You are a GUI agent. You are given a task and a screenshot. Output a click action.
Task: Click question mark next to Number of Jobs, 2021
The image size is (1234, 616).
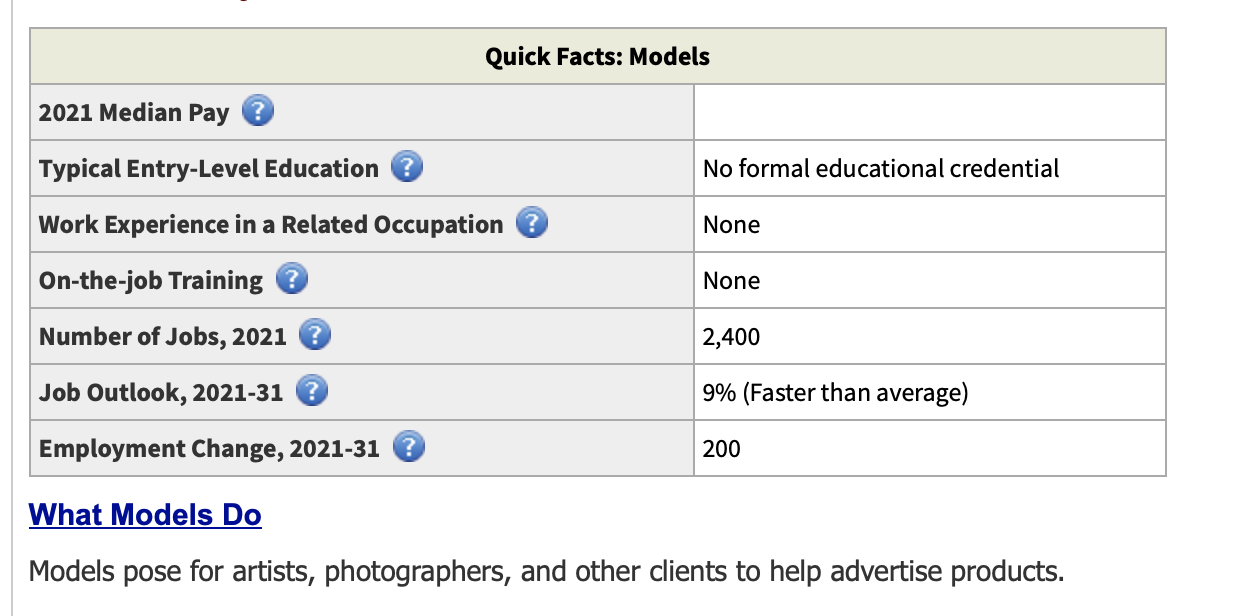pyautogui.click(x=315, y=336)
